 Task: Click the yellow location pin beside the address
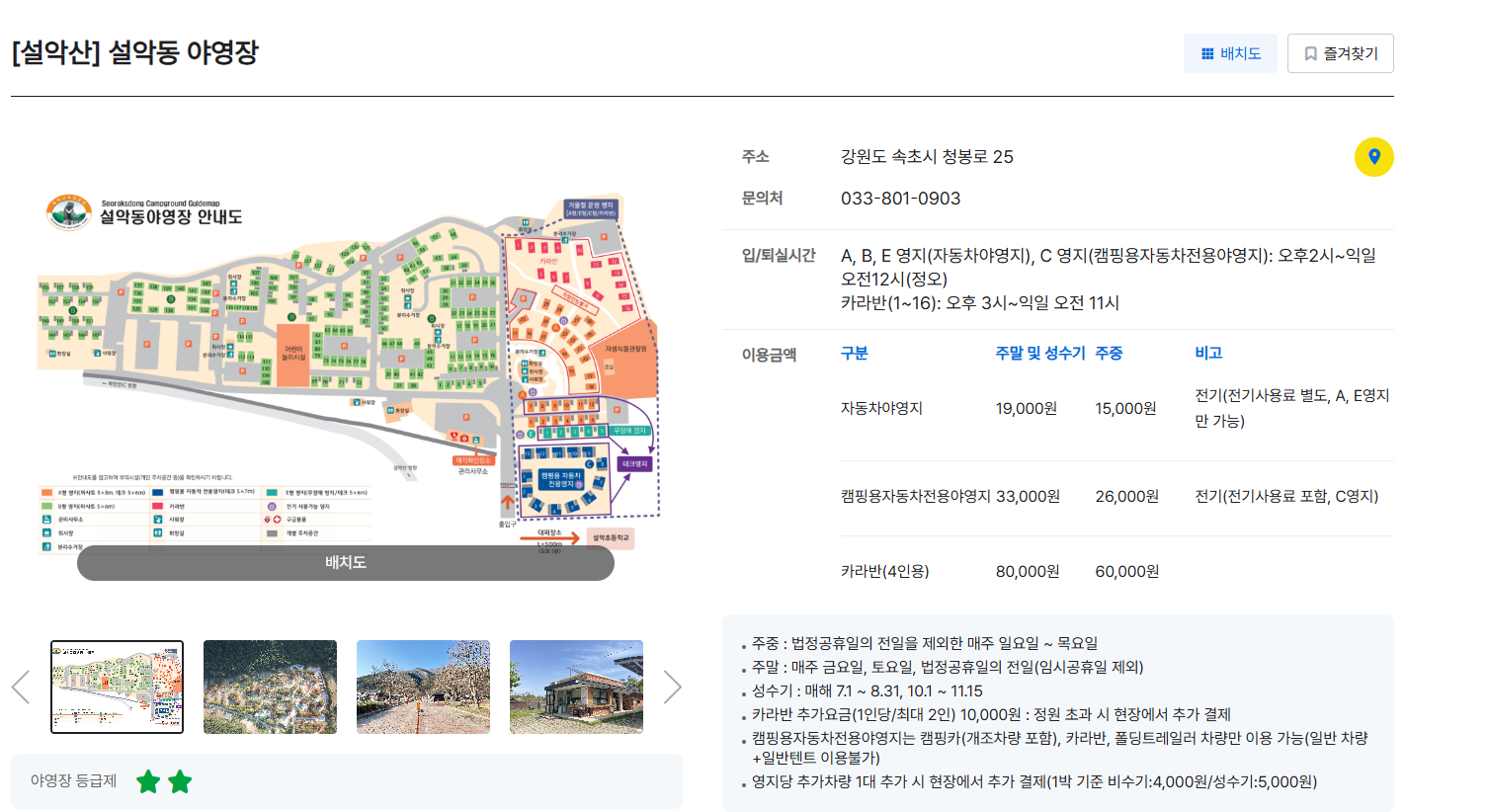coord(1374,157)
